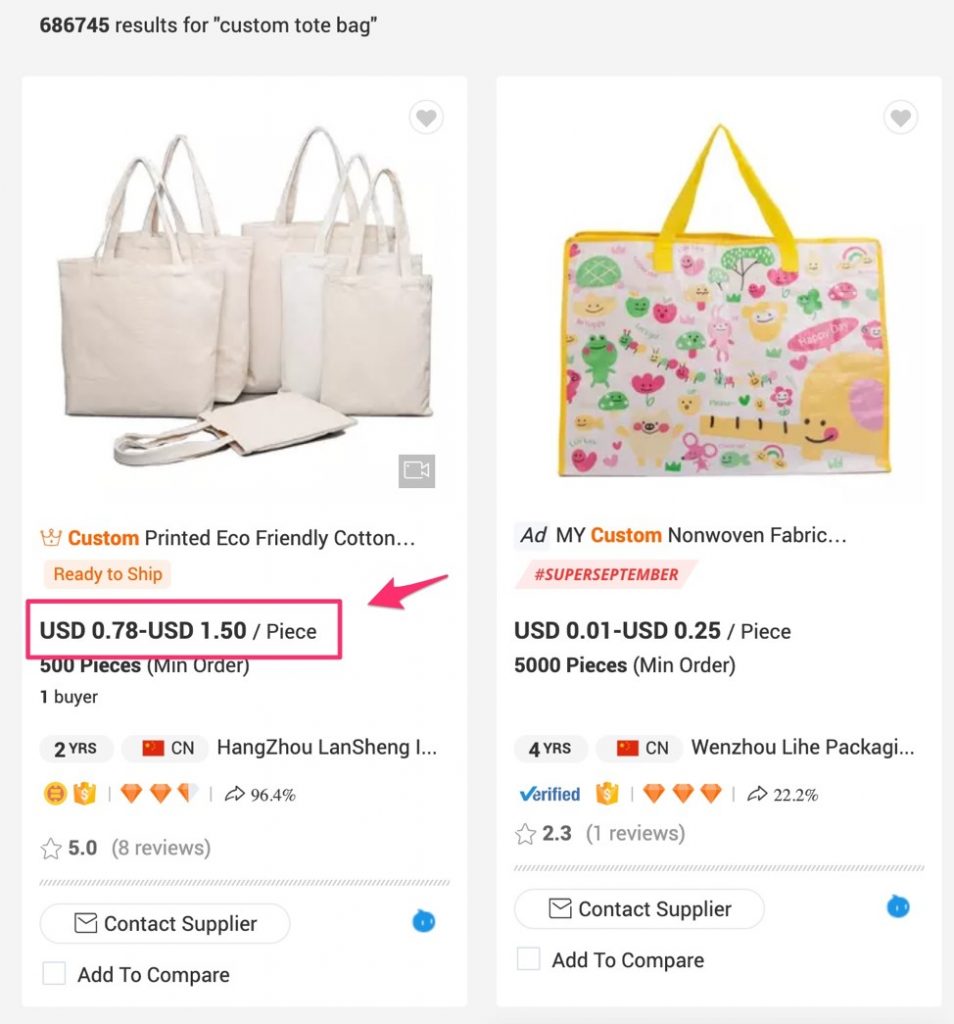Open MY Custom Nonwoven Fabric product title

(701, 536)
